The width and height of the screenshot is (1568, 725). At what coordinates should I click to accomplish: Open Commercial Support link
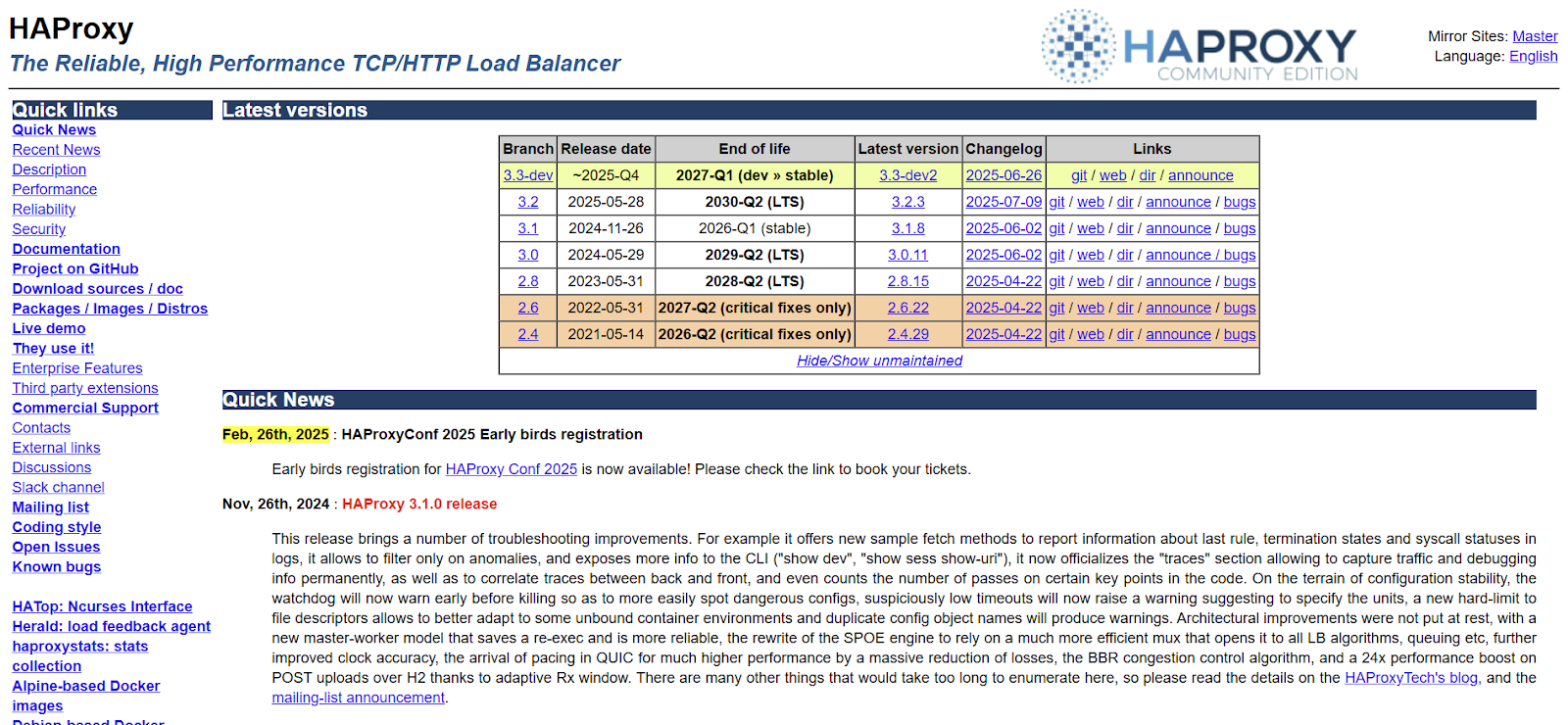tap(85, 408)
